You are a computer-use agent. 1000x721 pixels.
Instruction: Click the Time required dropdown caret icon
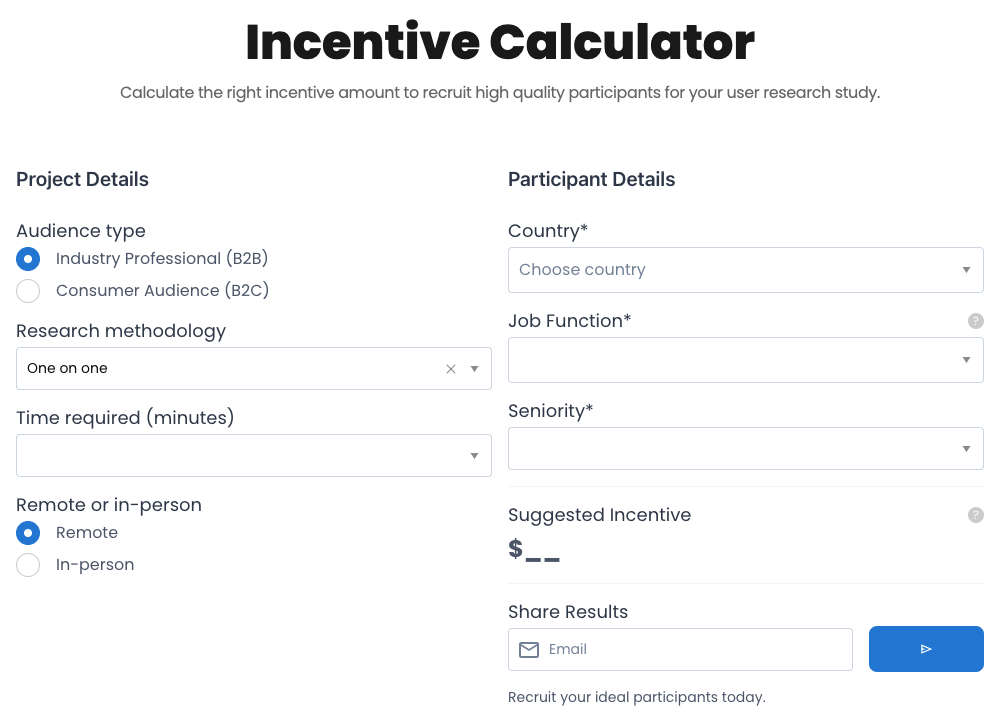(x=474, y=455)
